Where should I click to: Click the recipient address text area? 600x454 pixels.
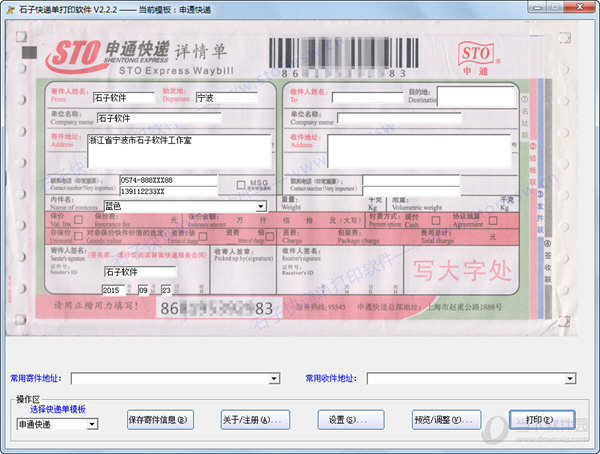pos(419,151)
